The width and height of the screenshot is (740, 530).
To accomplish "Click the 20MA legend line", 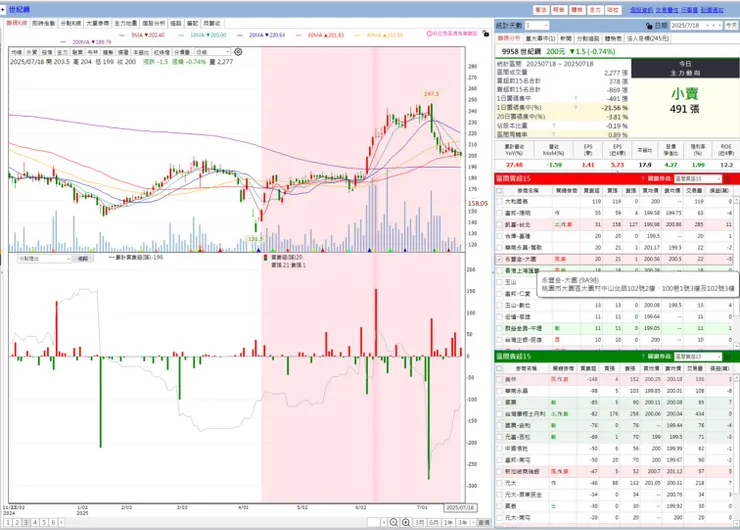I will 261,35.
